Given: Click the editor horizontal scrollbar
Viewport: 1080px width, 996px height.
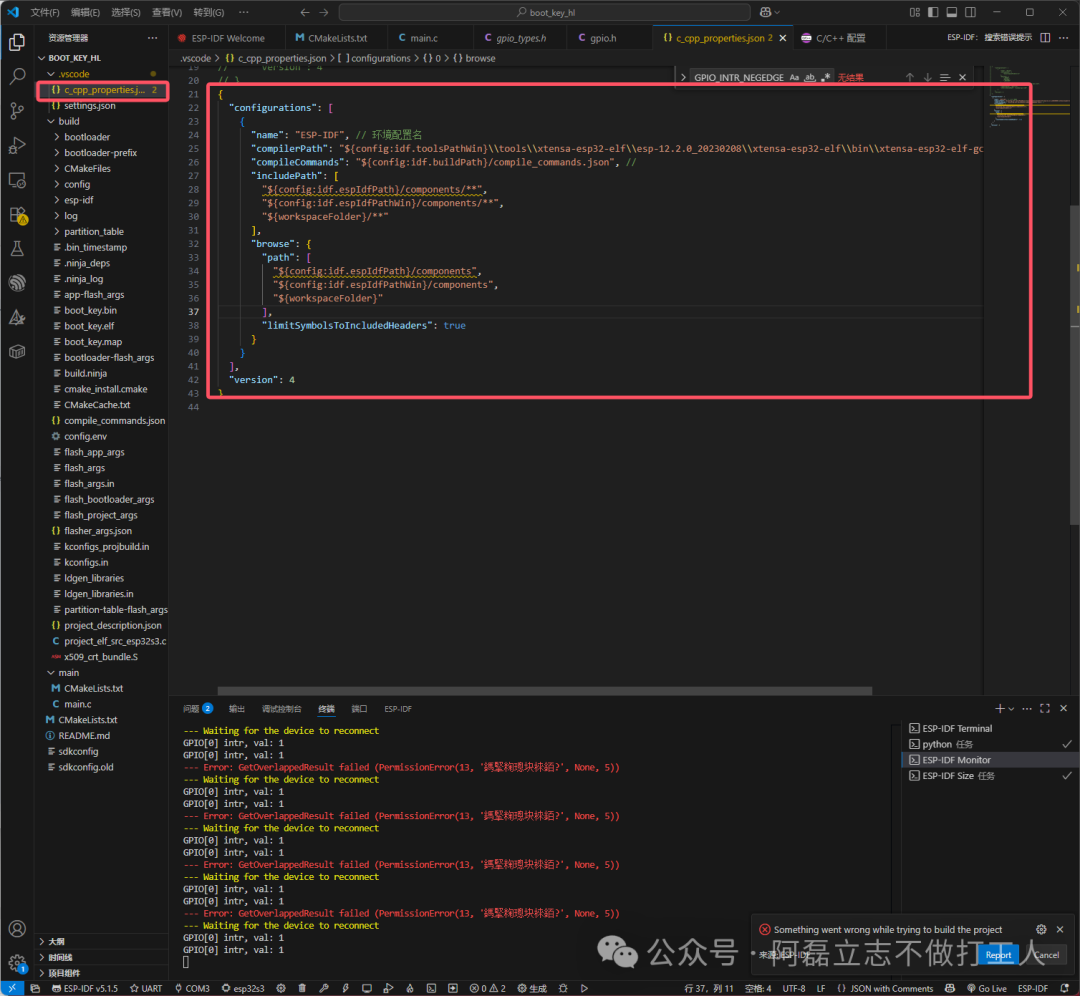Looking at the screenshot, I should coord(544,691).
